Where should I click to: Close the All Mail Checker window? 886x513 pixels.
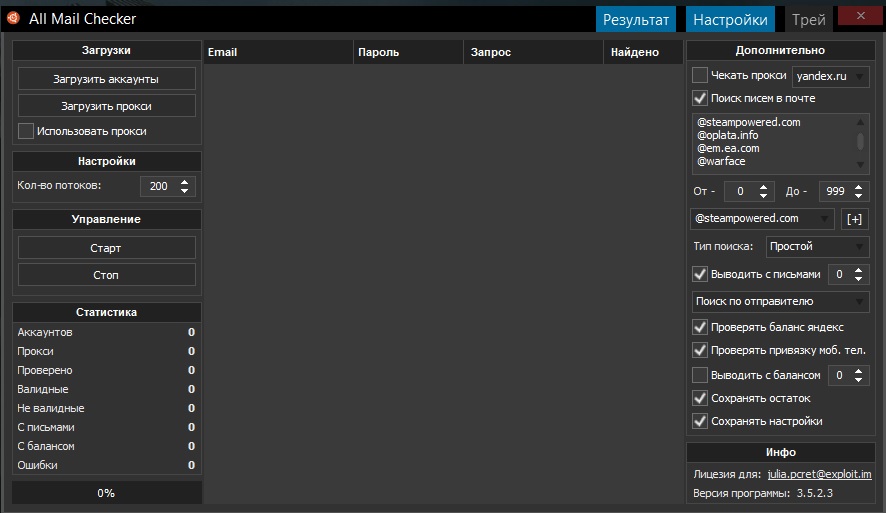[860, 16]
